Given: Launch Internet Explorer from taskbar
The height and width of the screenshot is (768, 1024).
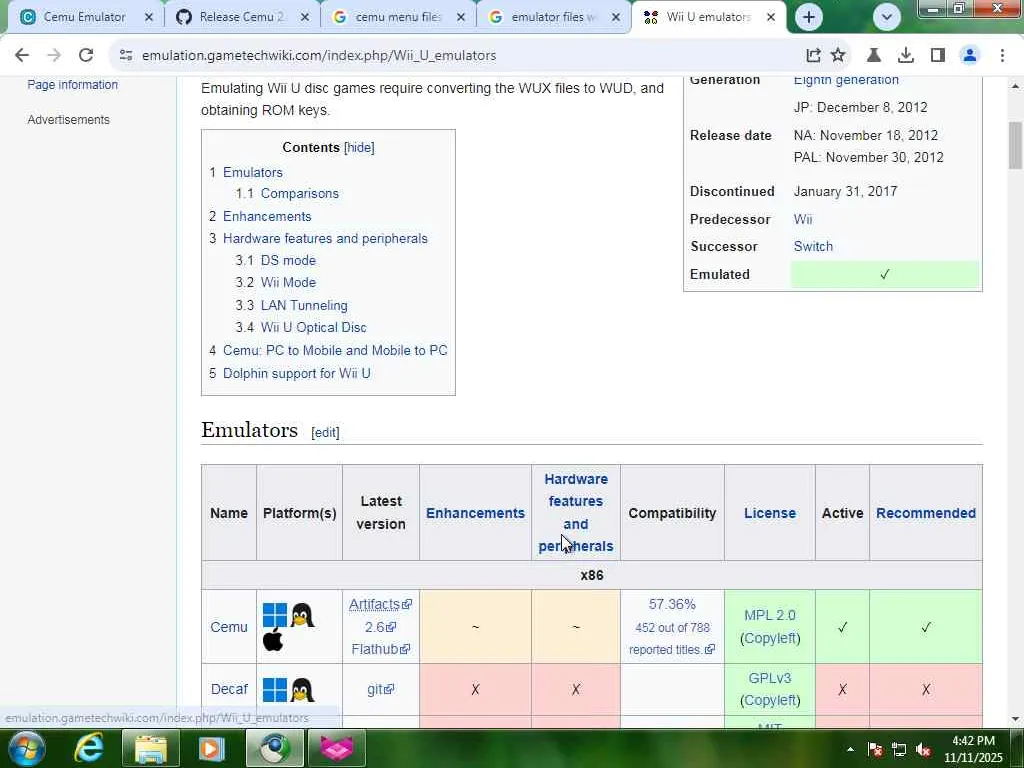Looking at the screenshot, I should (x=89, y=748).
